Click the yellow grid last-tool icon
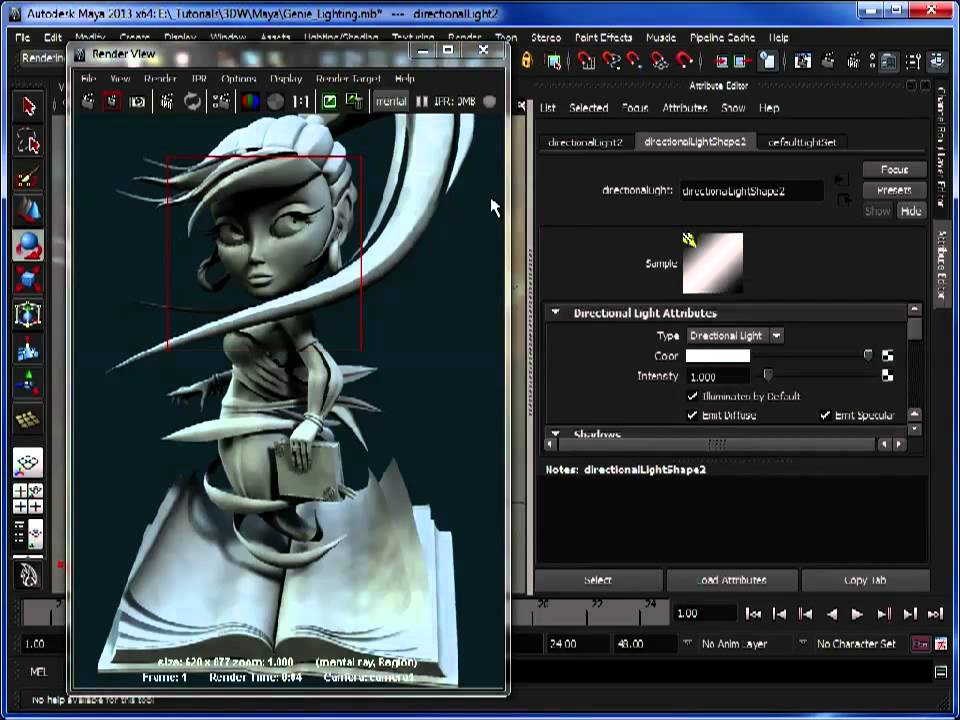This screenshot has width=960, height=720. pyautogui.click(x=28, y=419)
